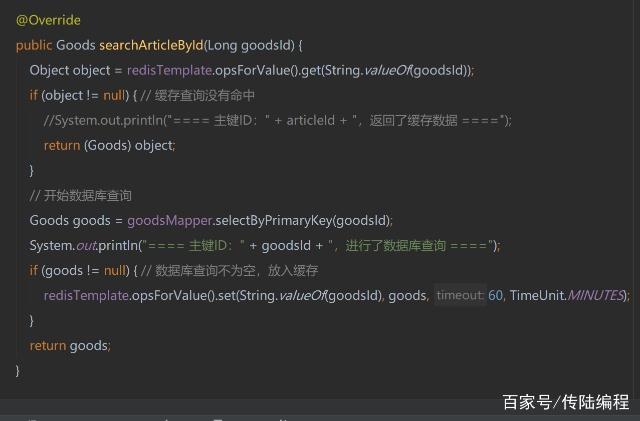The height and width of the screenshot is (421, 640).
Task: Click the 开始数据库查询 comment line
Action: click(x=80, y=196)
